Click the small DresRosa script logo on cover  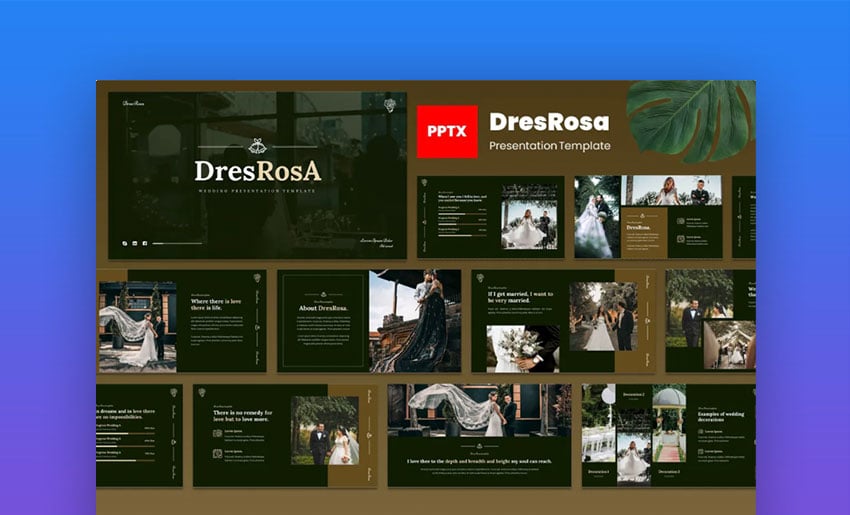click(135, 104)
